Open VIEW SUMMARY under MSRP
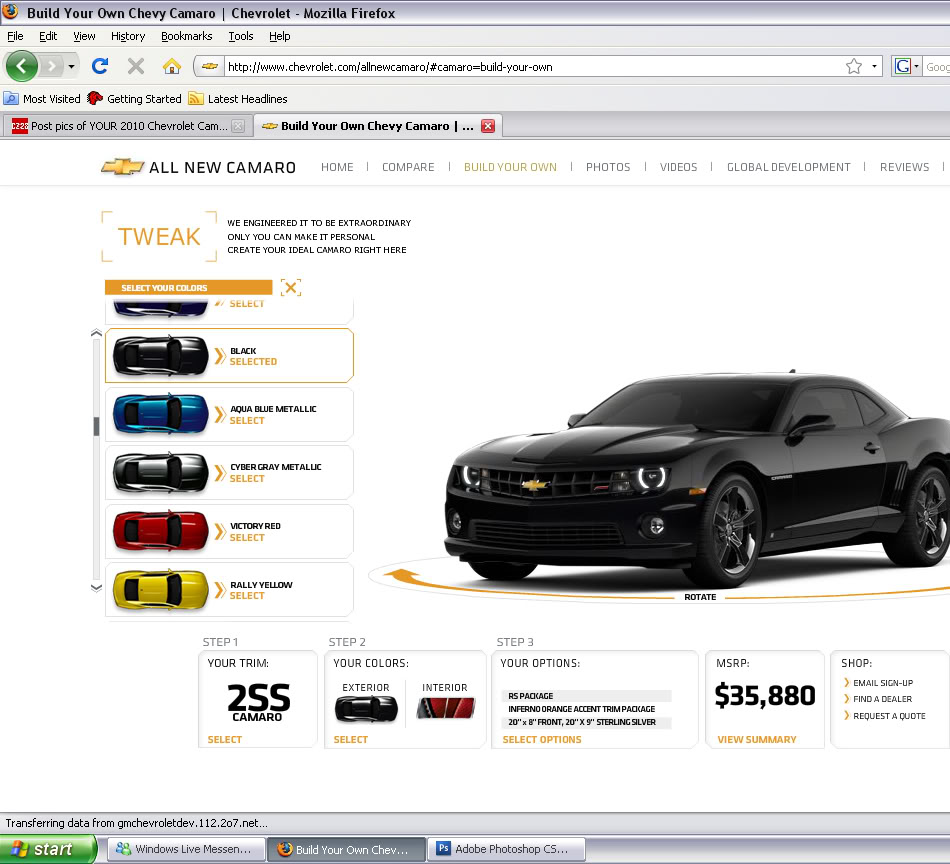Image resolution: width=950 pixels, height=864 pixels. pyautogui.click(x=757, y=740)
